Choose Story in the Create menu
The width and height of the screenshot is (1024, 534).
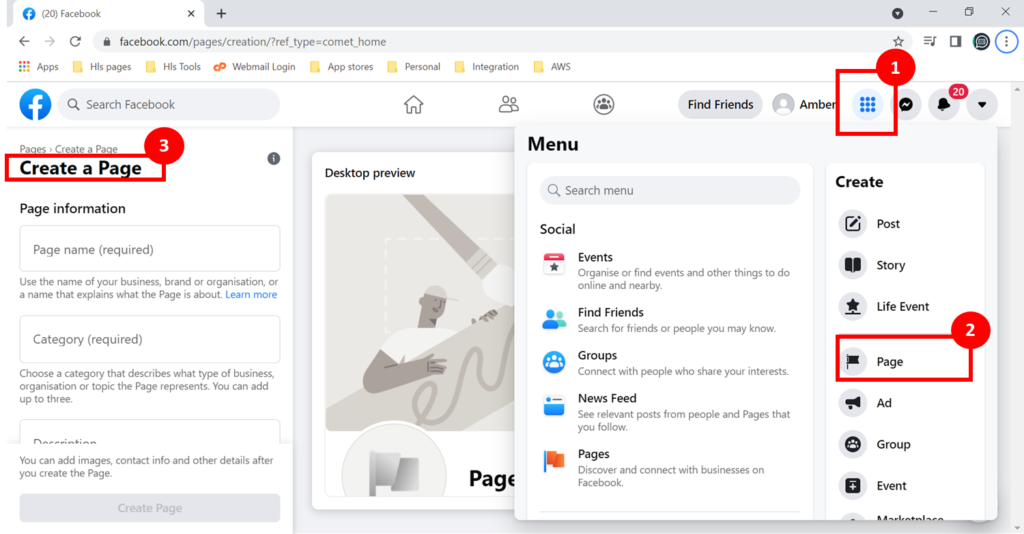(x=891, y=265)
